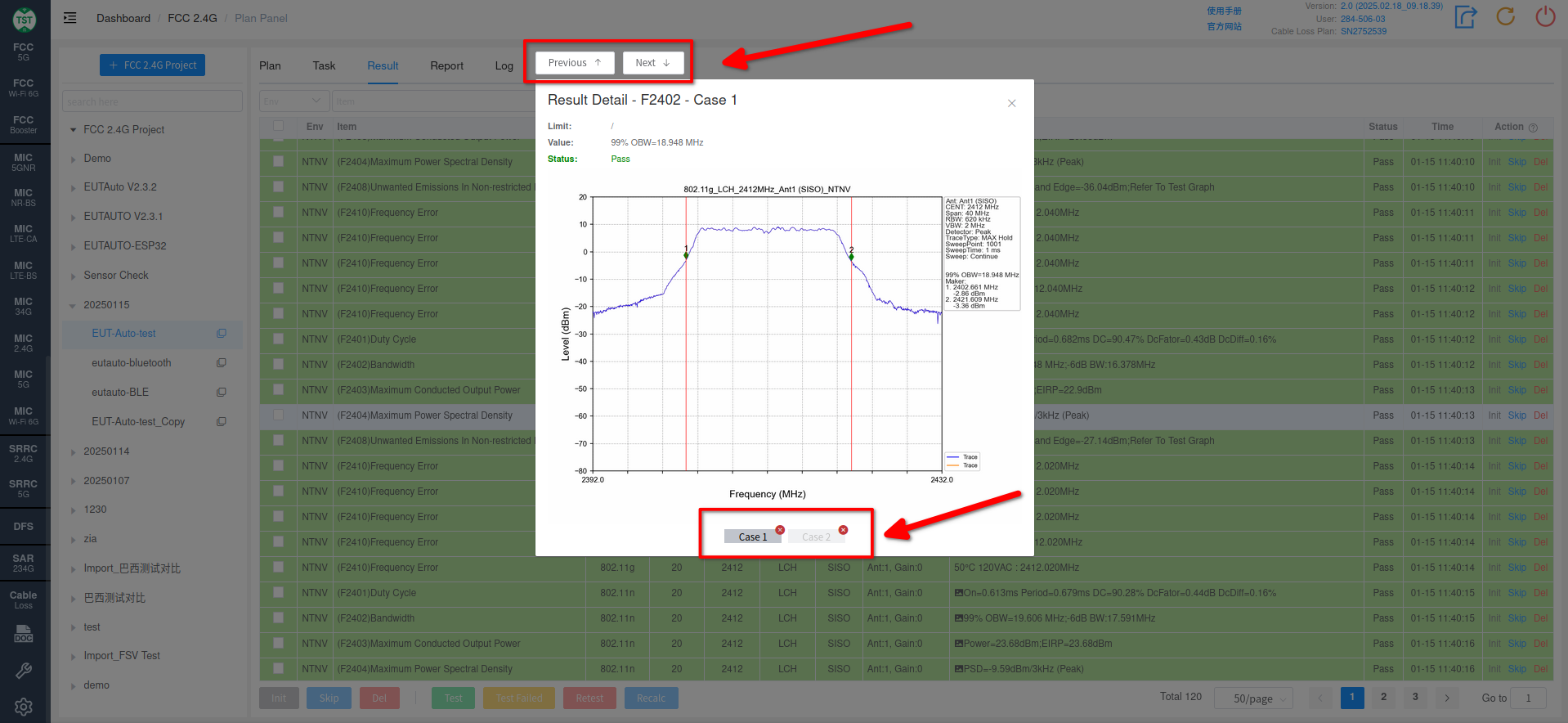
Task: Expand the 20250114 tree folder
Action: [x=74, y=451]
